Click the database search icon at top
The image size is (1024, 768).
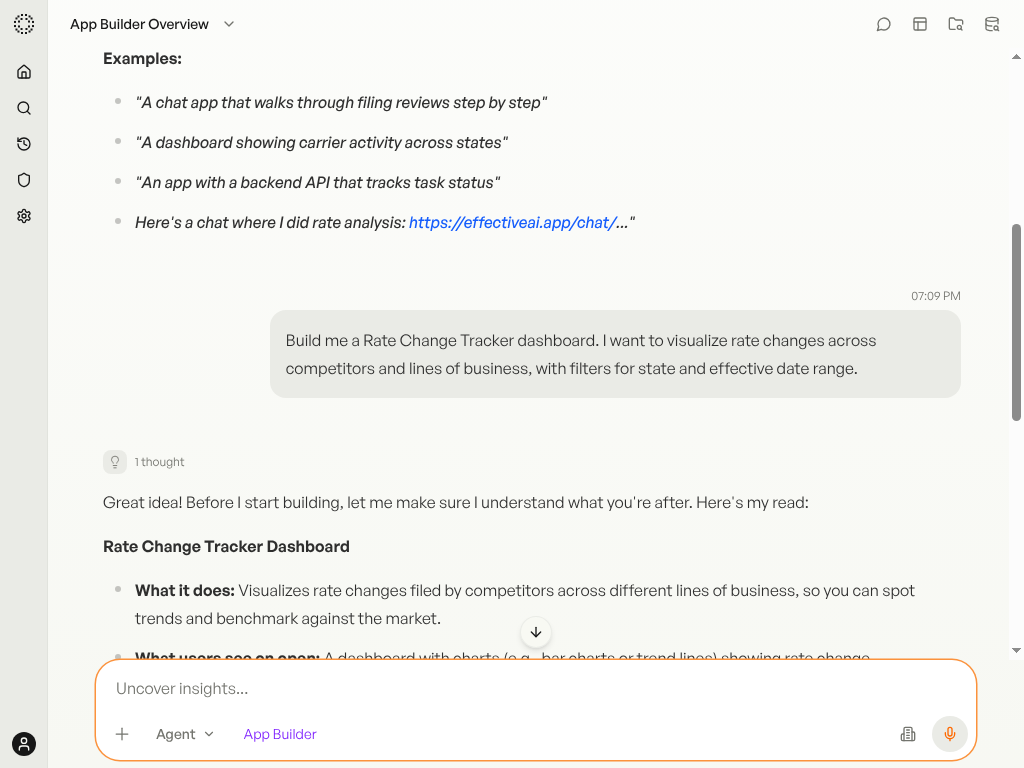click(x=992, y=24)
